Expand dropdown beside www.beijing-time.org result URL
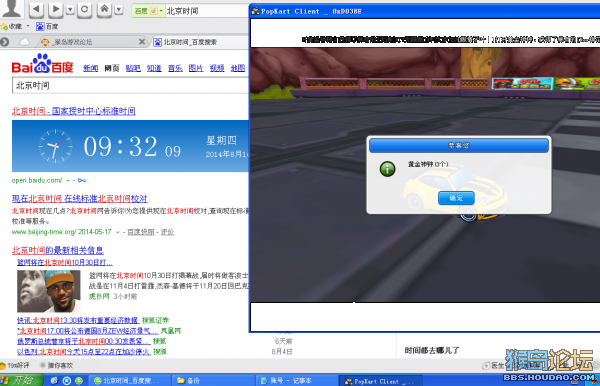The image size is (600, 386). (117, 232)
